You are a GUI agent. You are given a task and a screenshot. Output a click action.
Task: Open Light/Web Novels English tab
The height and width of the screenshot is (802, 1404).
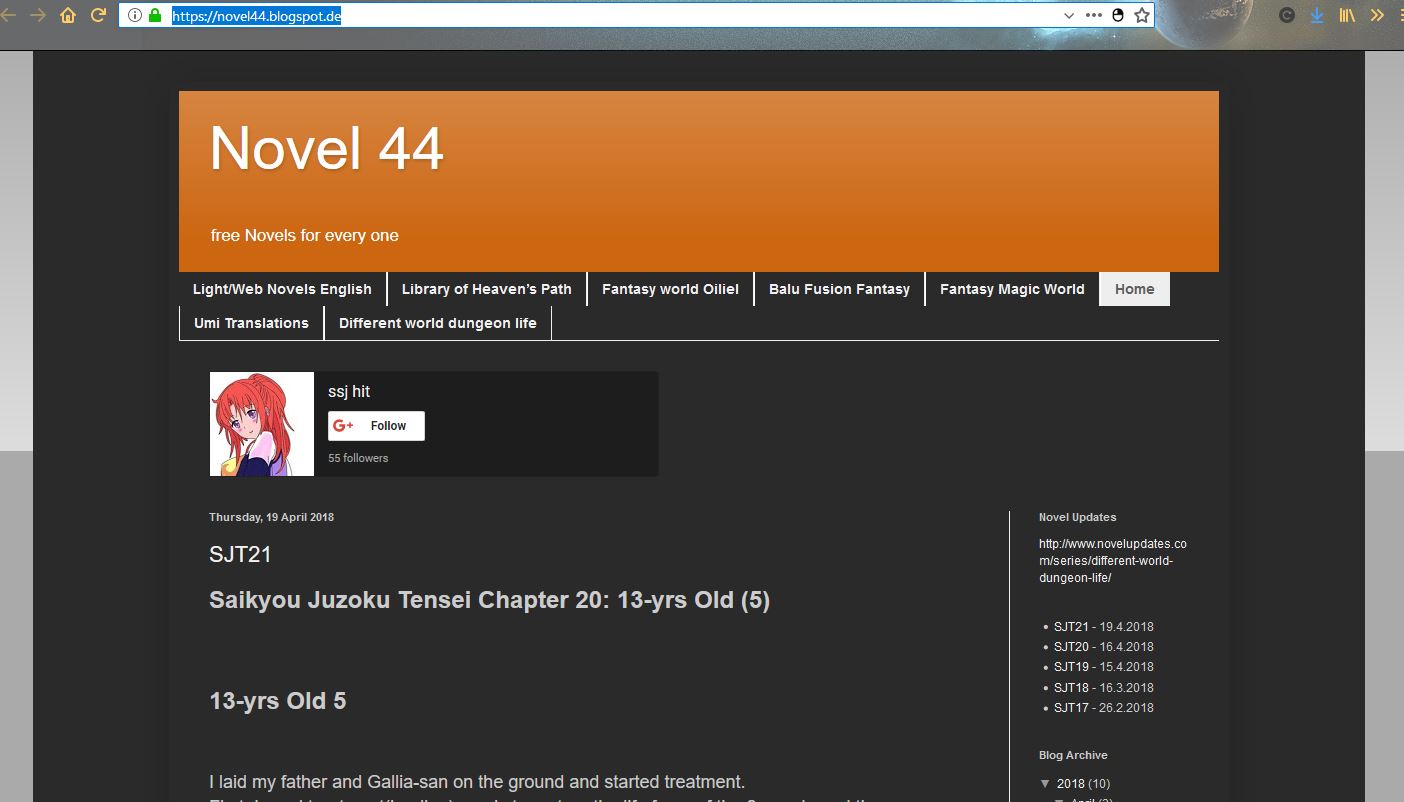point(282,289)
